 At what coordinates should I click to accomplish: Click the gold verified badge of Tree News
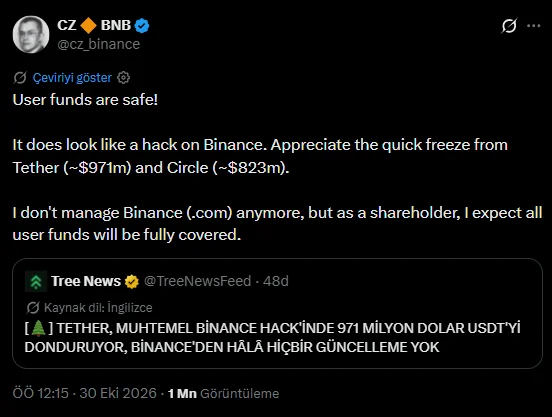(x=132, y=282)
